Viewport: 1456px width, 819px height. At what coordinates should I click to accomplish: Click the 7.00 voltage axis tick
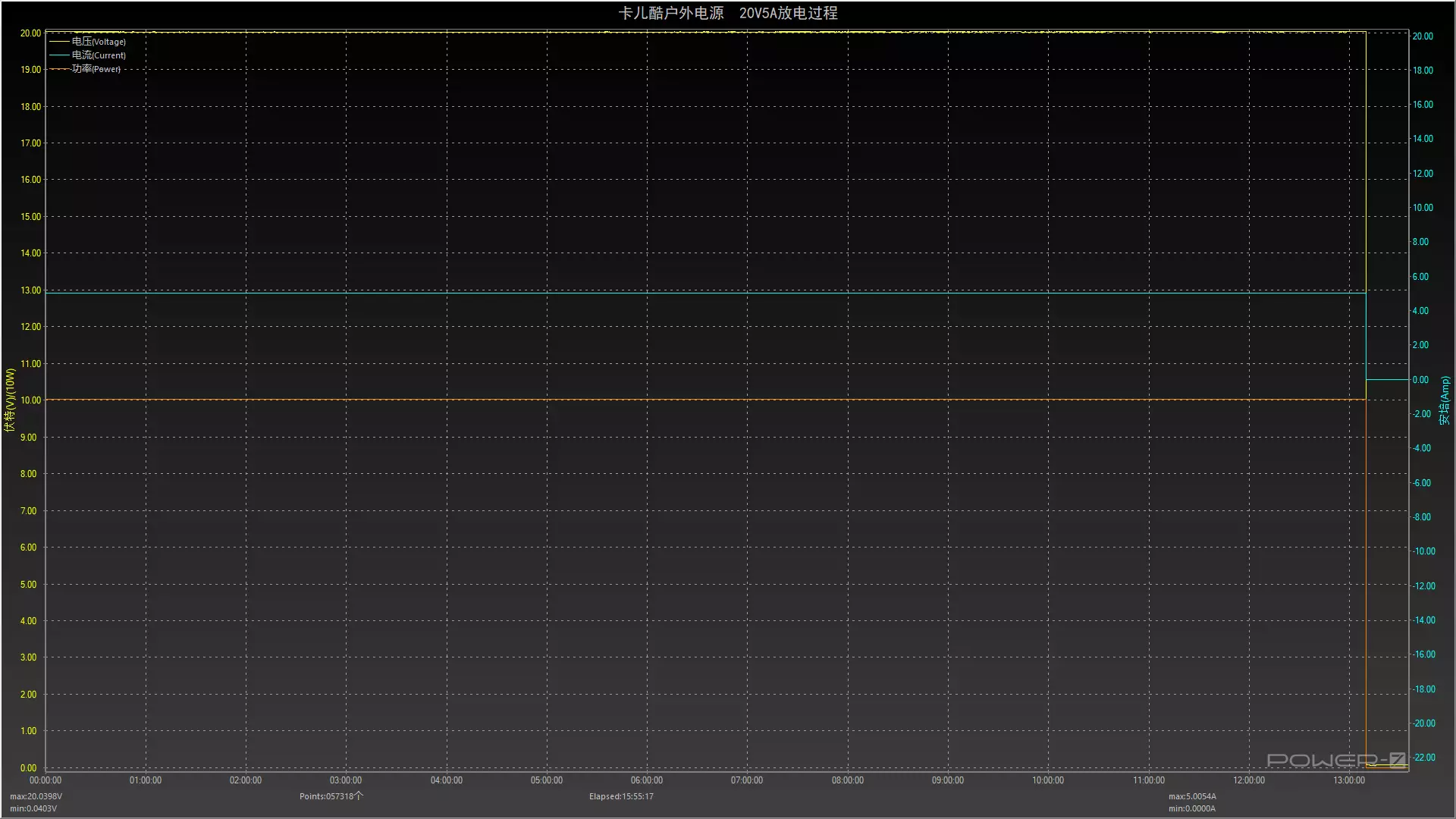point(28,511)
